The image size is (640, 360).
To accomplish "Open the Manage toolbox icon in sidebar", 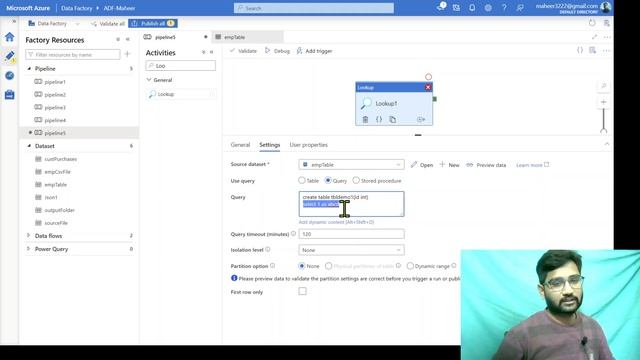I will (x=9, y=95).
